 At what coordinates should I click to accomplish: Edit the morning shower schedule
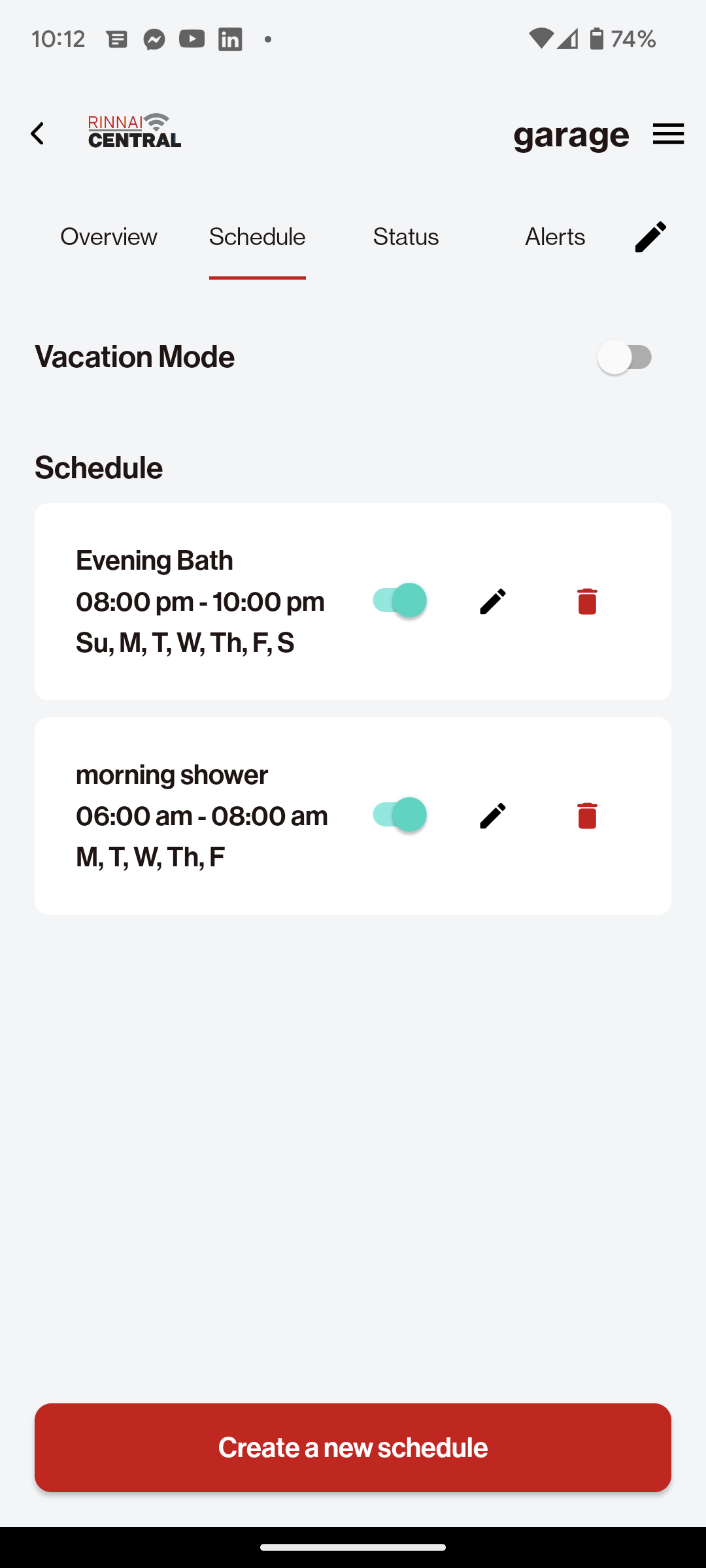tap(493, 815)
